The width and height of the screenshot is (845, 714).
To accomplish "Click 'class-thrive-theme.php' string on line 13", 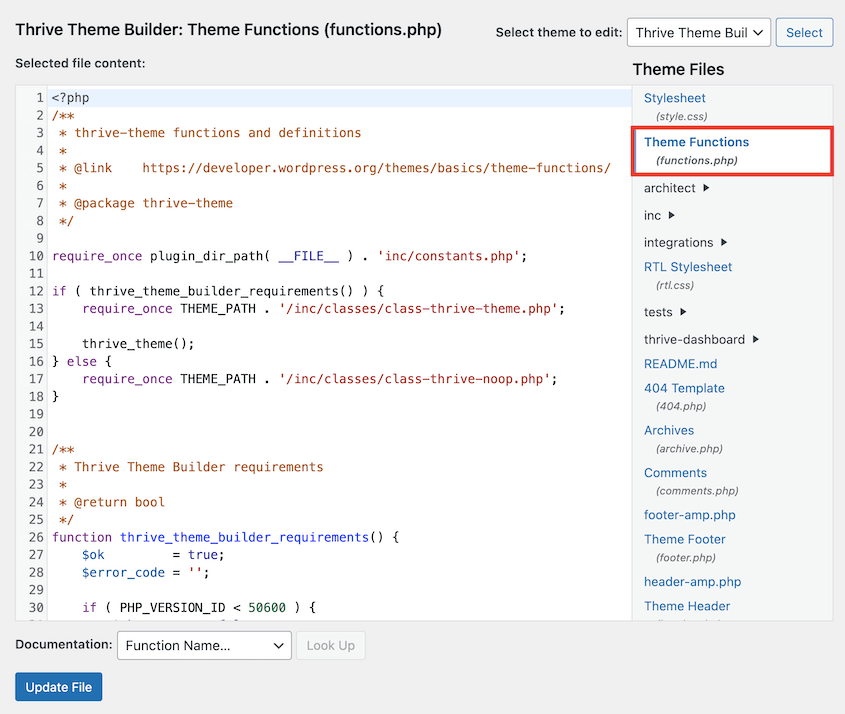I will point(418,309).
